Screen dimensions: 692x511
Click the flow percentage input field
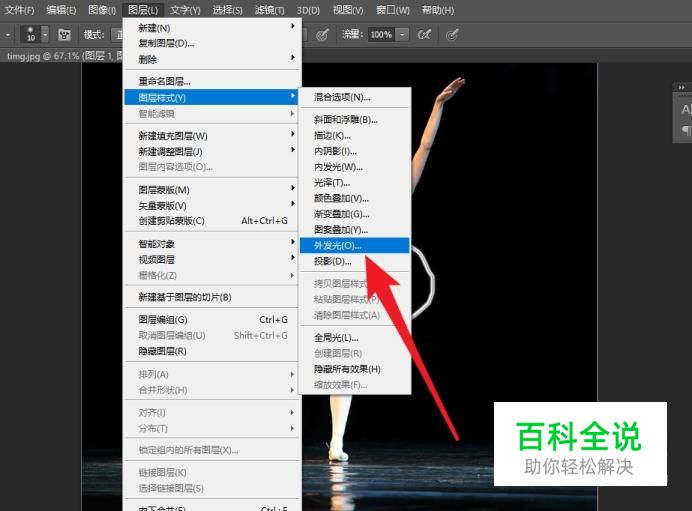381,34
